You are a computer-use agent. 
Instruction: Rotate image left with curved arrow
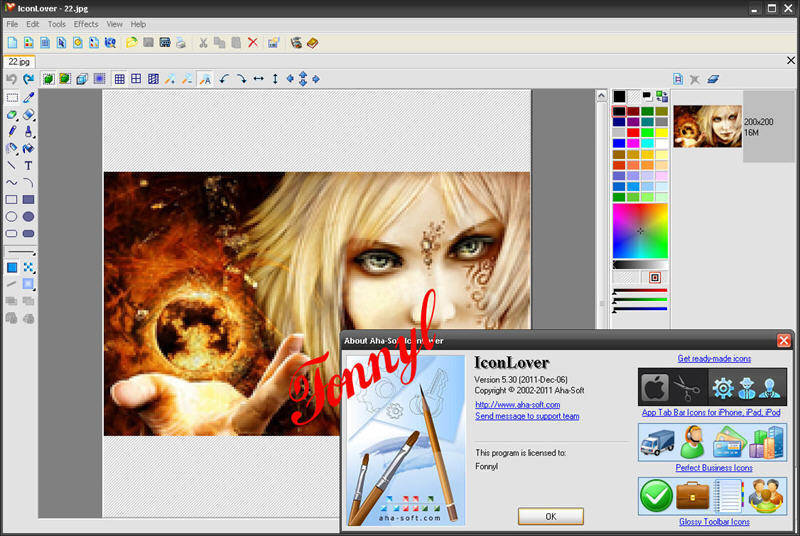tap(224, 79)
